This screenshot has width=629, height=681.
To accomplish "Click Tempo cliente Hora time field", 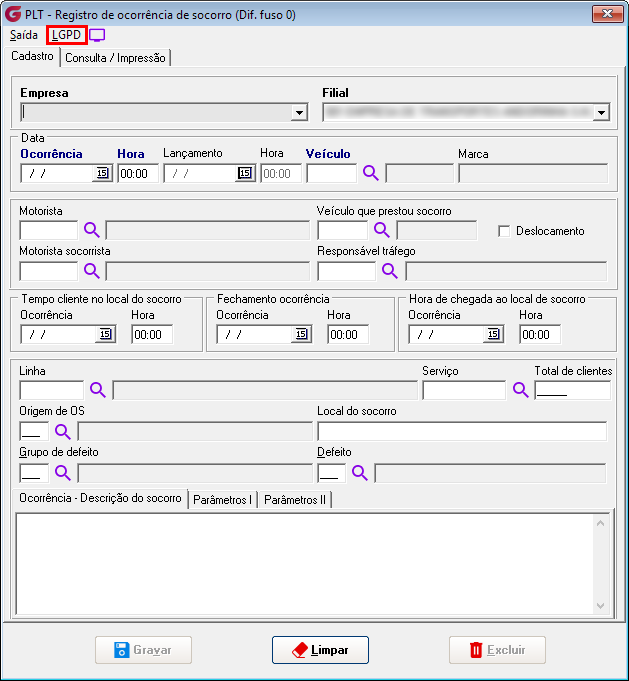I will coord(152,334).
